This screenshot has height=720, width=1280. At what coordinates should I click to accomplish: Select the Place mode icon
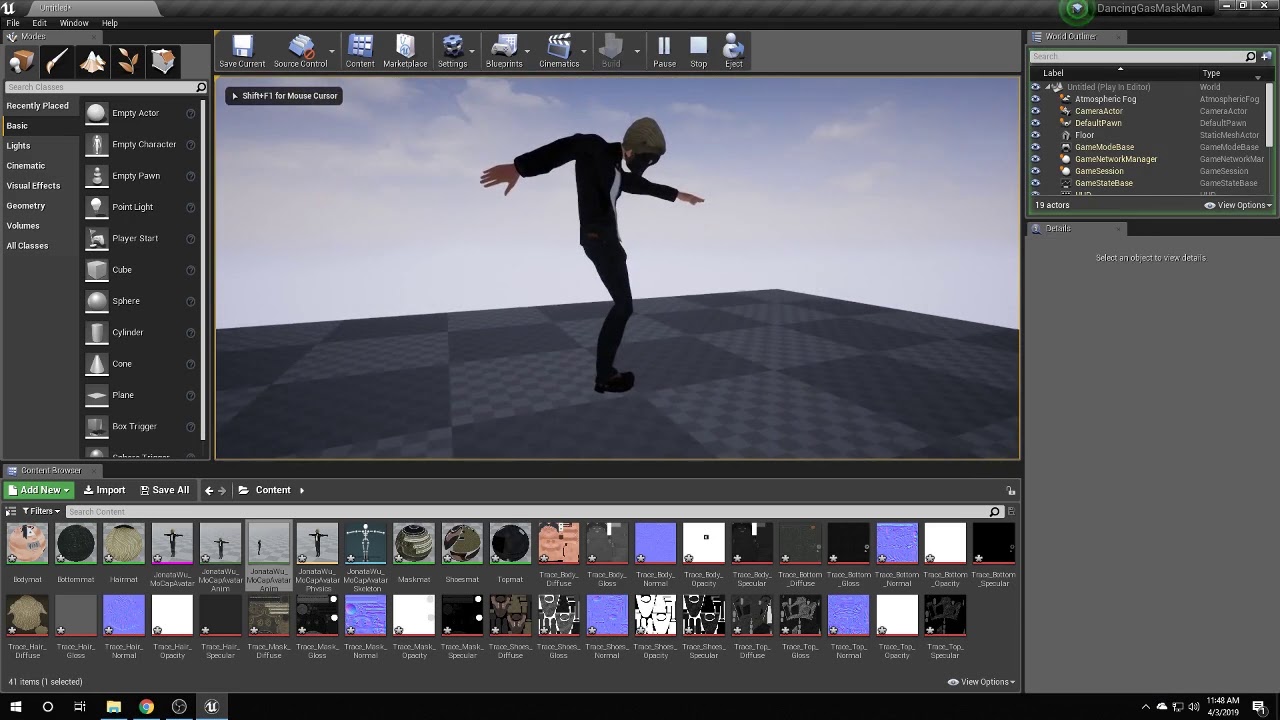tap(21, 62)
